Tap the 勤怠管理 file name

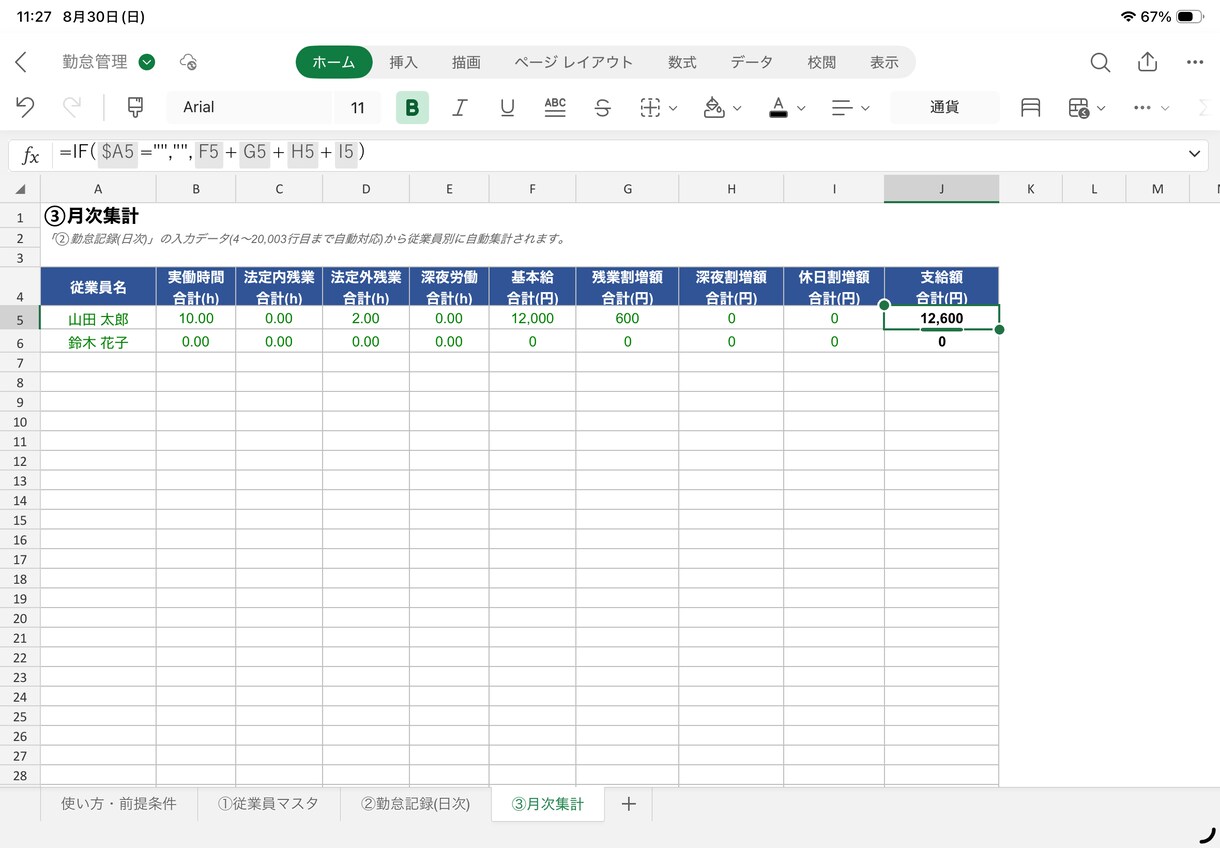pos(95,62)
